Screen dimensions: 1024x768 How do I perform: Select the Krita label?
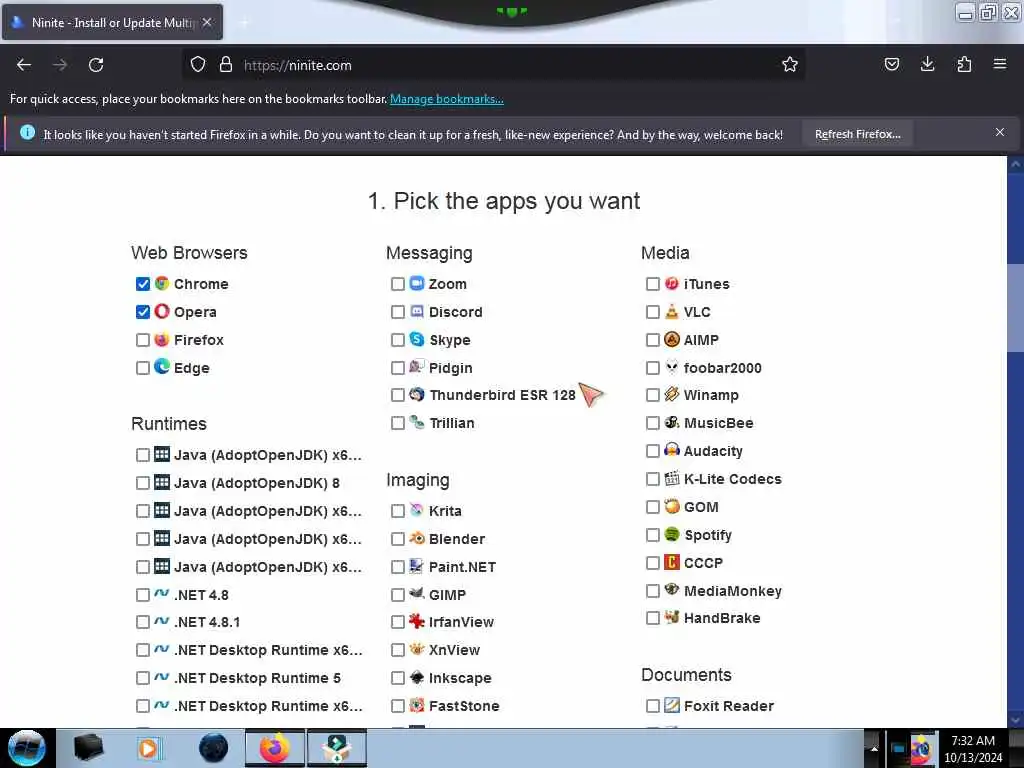(x=445, y=511)
